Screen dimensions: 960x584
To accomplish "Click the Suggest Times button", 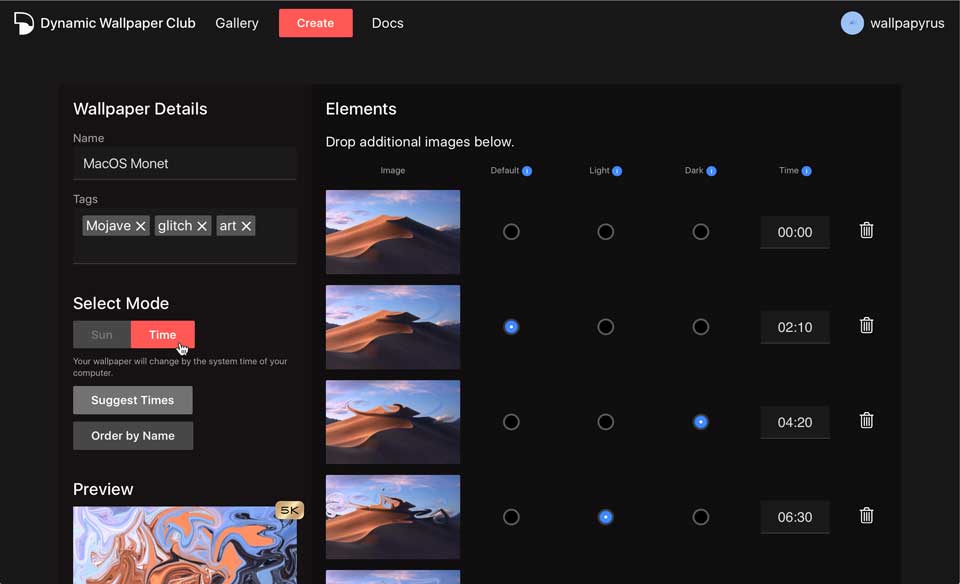I will point(132,400).
